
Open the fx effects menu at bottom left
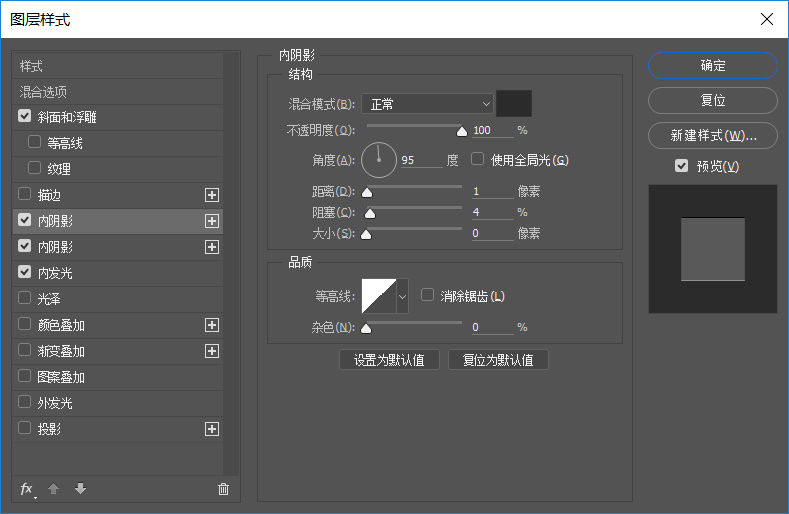click(27, 489)
